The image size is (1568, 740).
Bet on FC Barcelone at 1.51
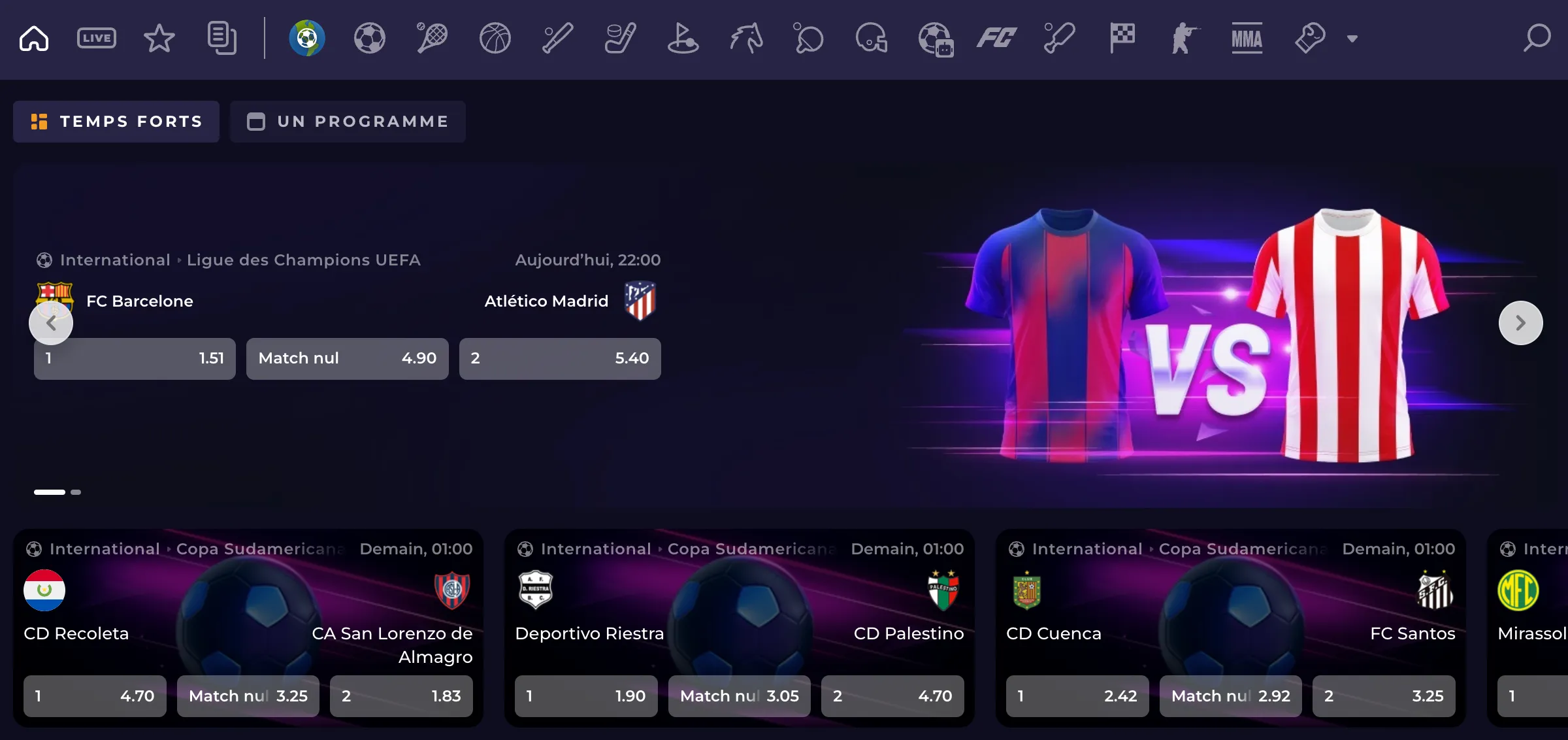135,359
